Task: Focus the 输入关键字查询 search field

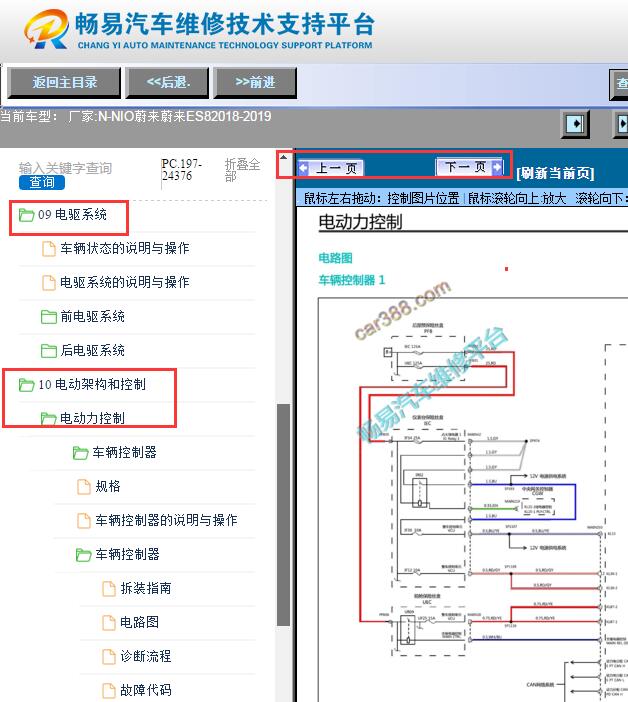Action: pyautogui.click(x=65, y=168)
